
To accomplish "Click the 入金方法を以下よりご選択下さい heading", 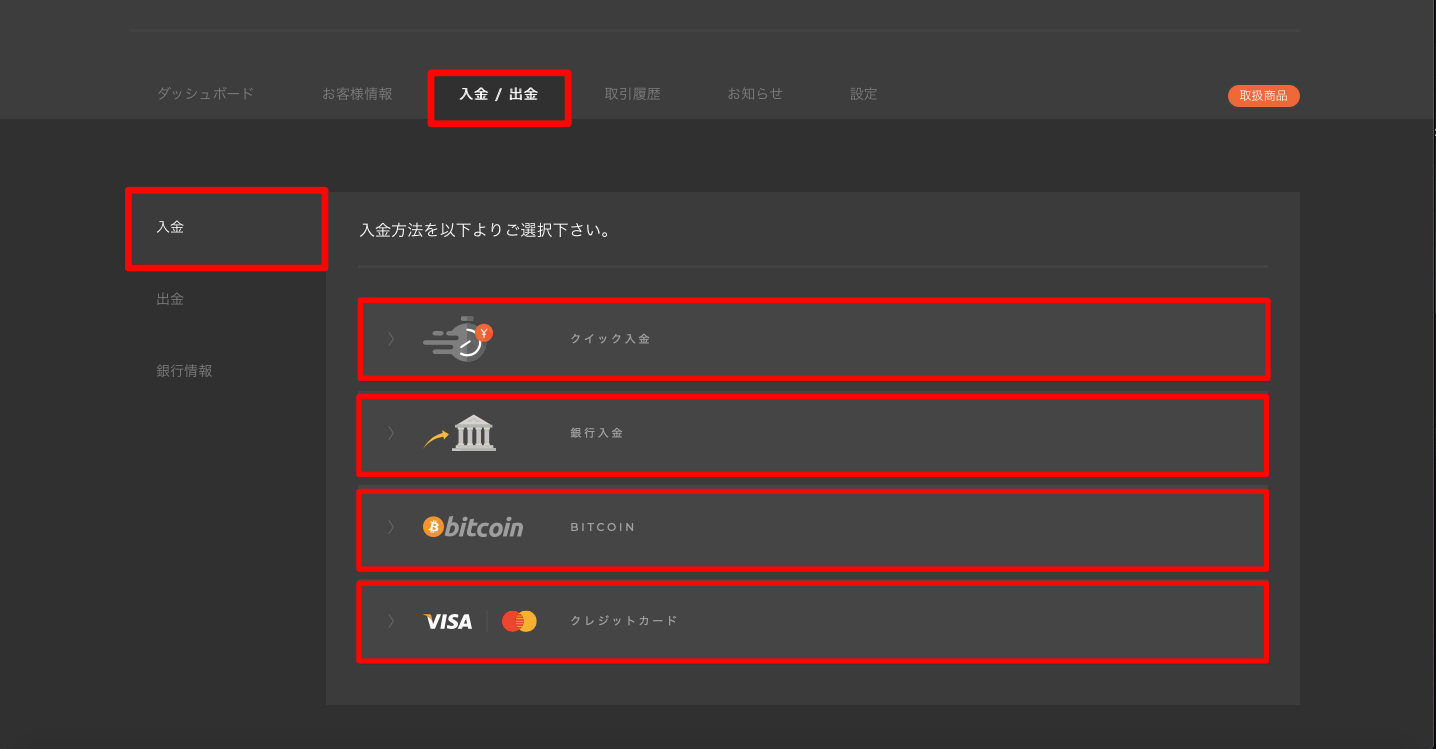I will tap(485, 231).
